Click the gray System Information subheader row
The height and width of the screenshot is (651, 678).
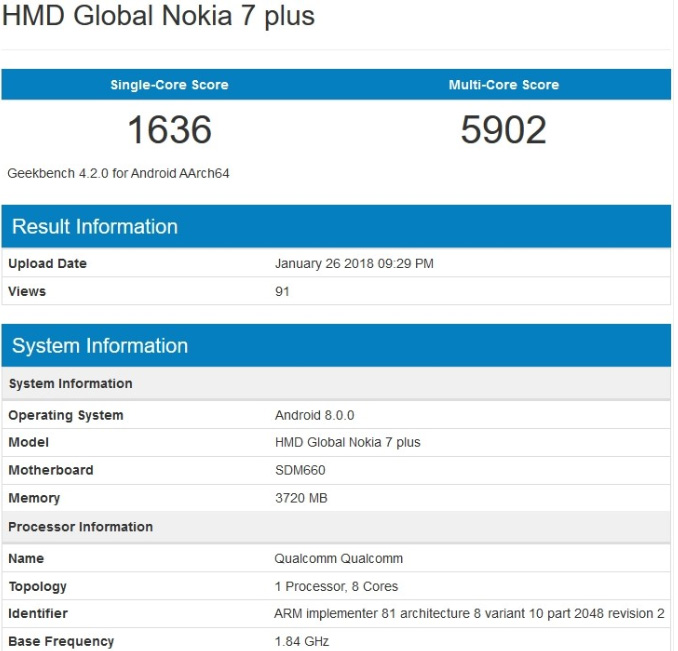tap(336, 383)
